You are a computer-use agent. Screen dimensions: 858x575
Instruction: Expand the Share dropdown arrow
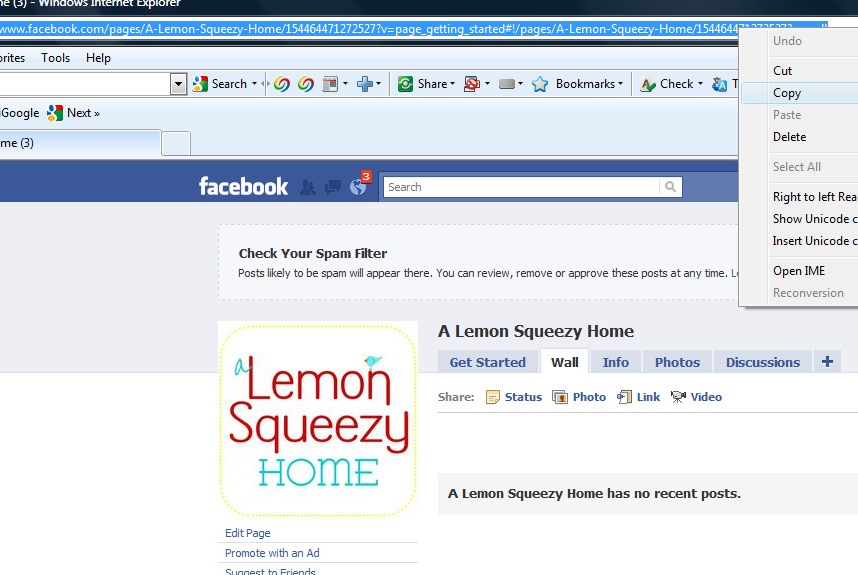pos(453,84)
